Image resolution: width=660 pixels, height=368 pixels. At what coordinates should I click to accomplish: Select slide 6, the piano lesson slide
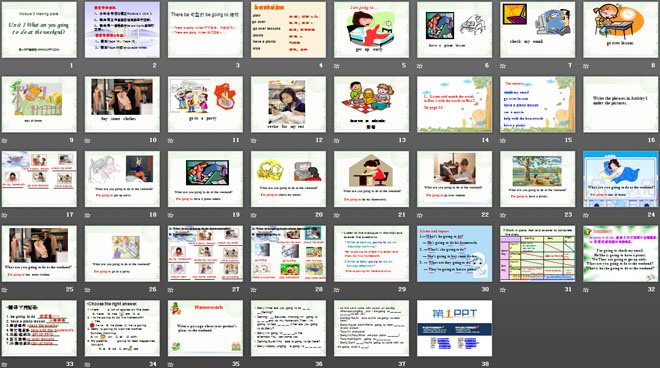(455, 29)
